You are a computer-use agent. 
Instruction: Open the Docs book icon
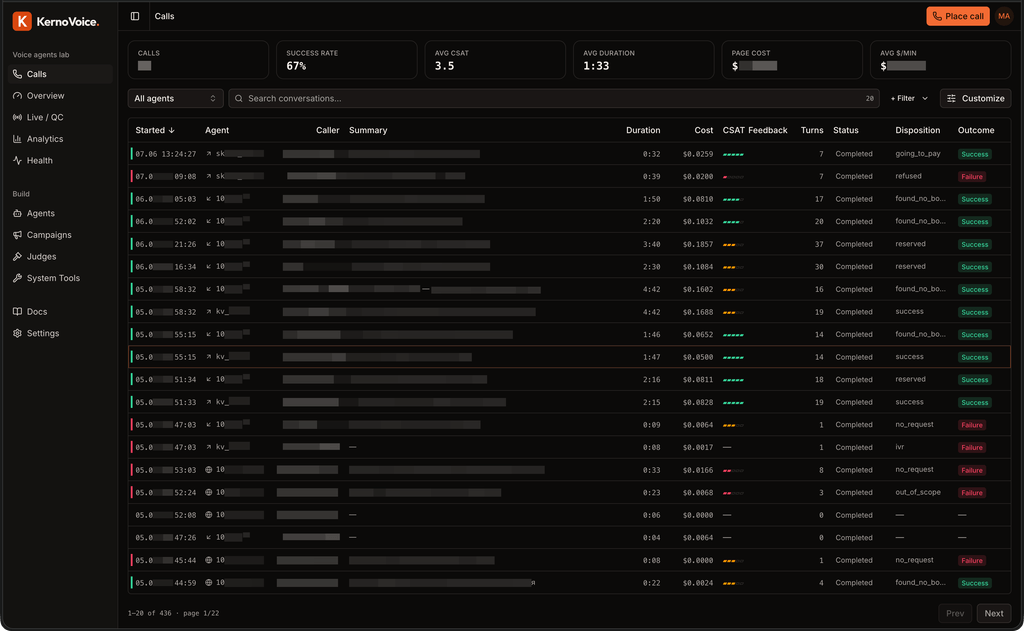pos(18,312)
